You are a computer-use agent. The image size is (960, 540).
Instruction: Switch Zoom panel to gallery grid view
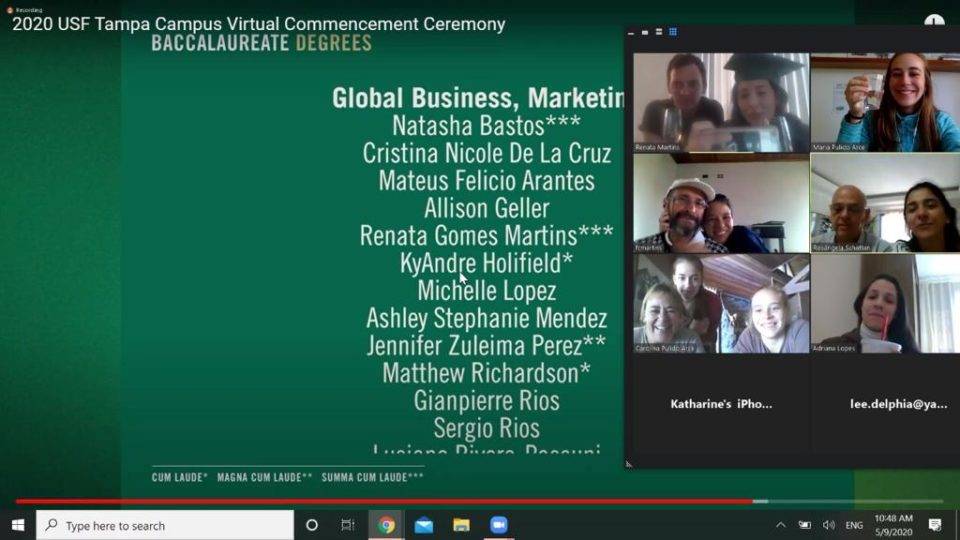(672, 32)
